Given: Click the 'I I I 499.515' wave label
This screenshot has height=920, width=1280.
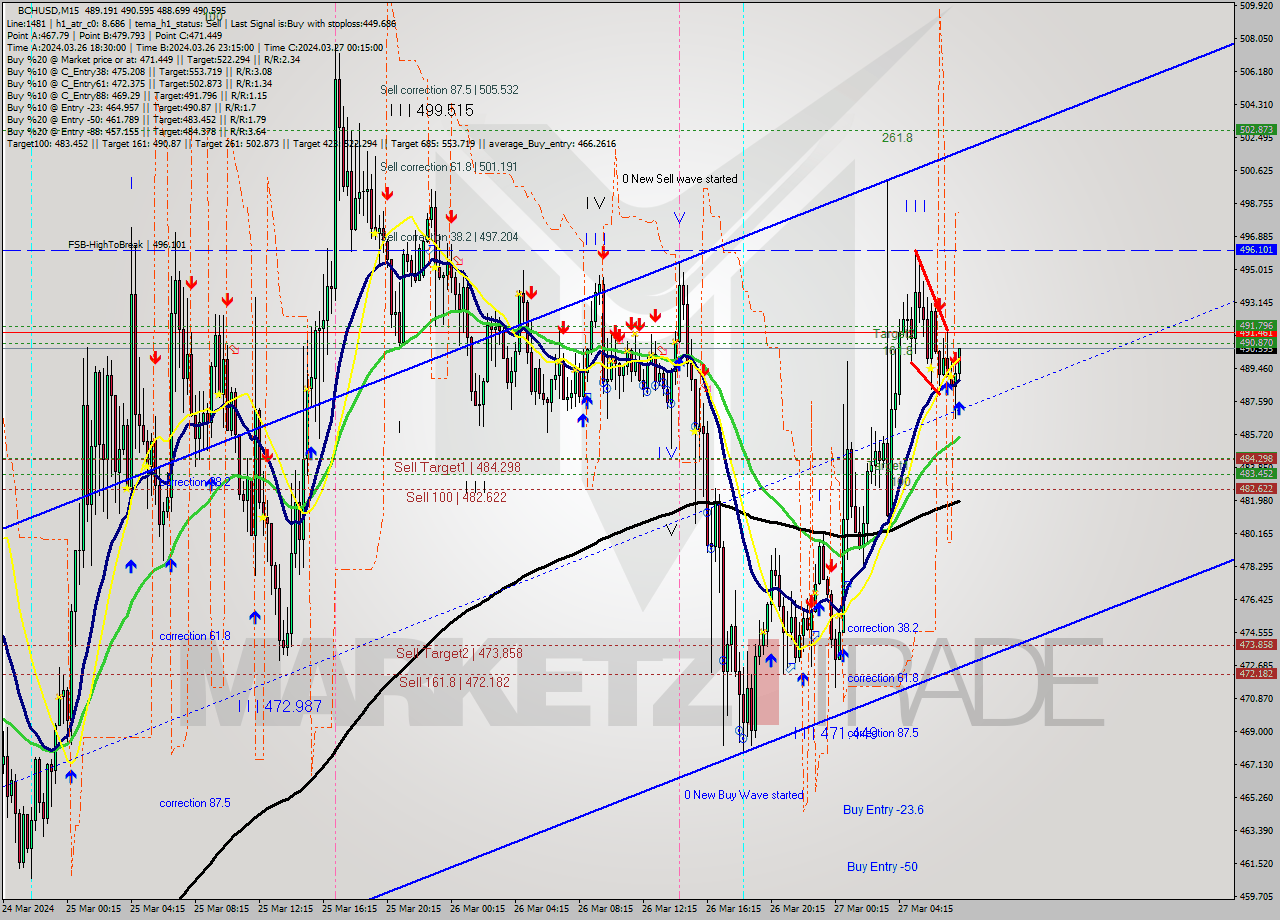Looking at the screenshot, I should (x=431, y=110).
